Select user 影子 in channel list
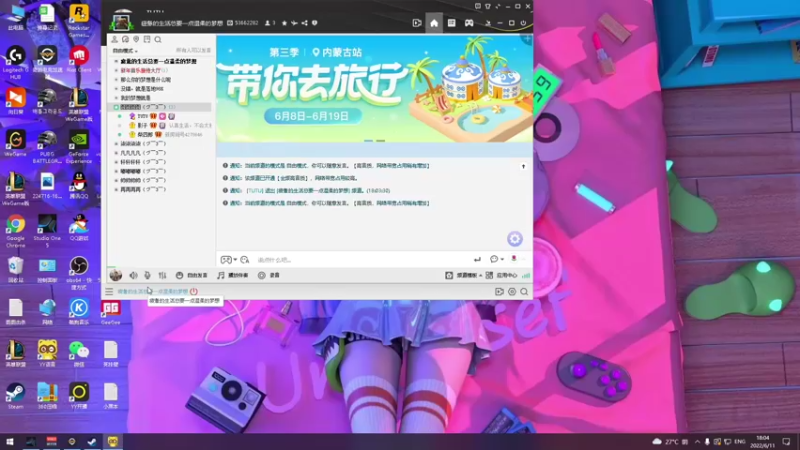Image resolution: width=800 pixels, height=450 pixels. pos(142,126)
